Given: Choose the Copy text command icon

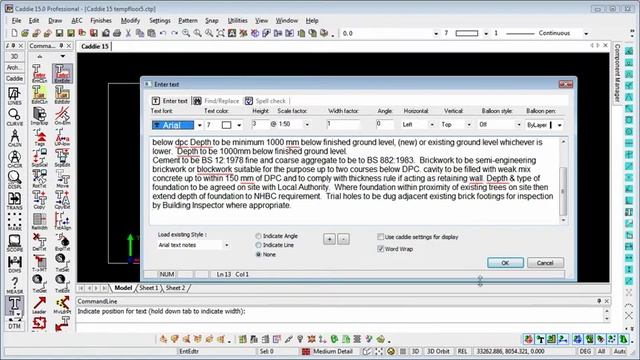Looking at the screenshot, I should (x=39, y=200).
